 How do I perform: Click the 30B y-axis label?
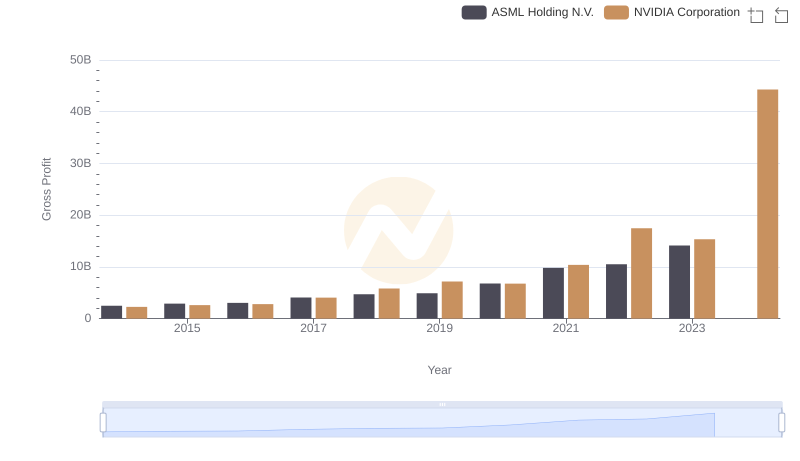[81, 163]
